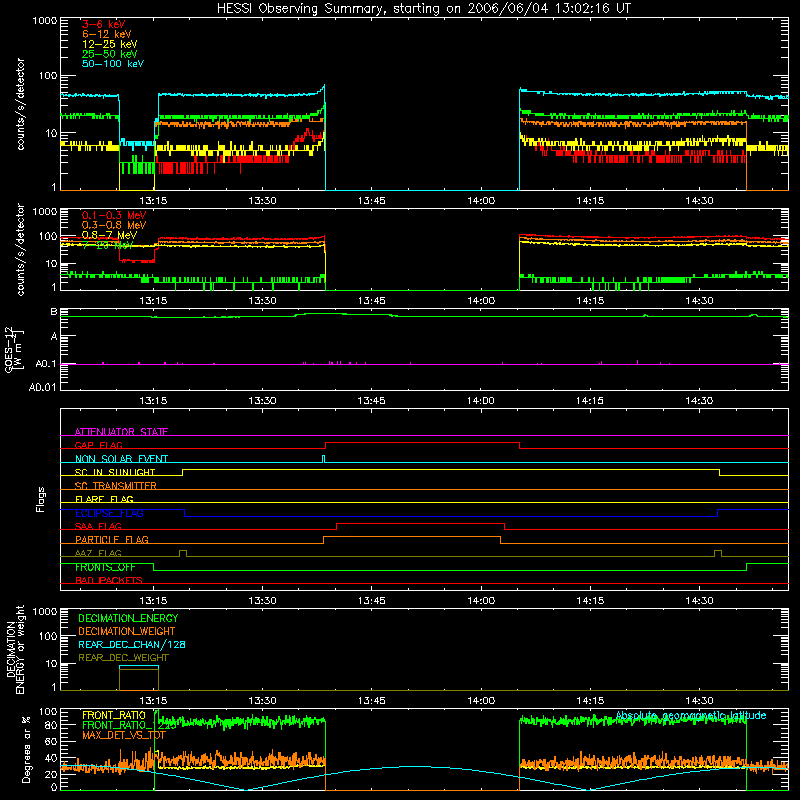Screen dimensions: 800x800
Task: Select the '80' y-axis label of the bottom panel
Action: click(51, 725)
